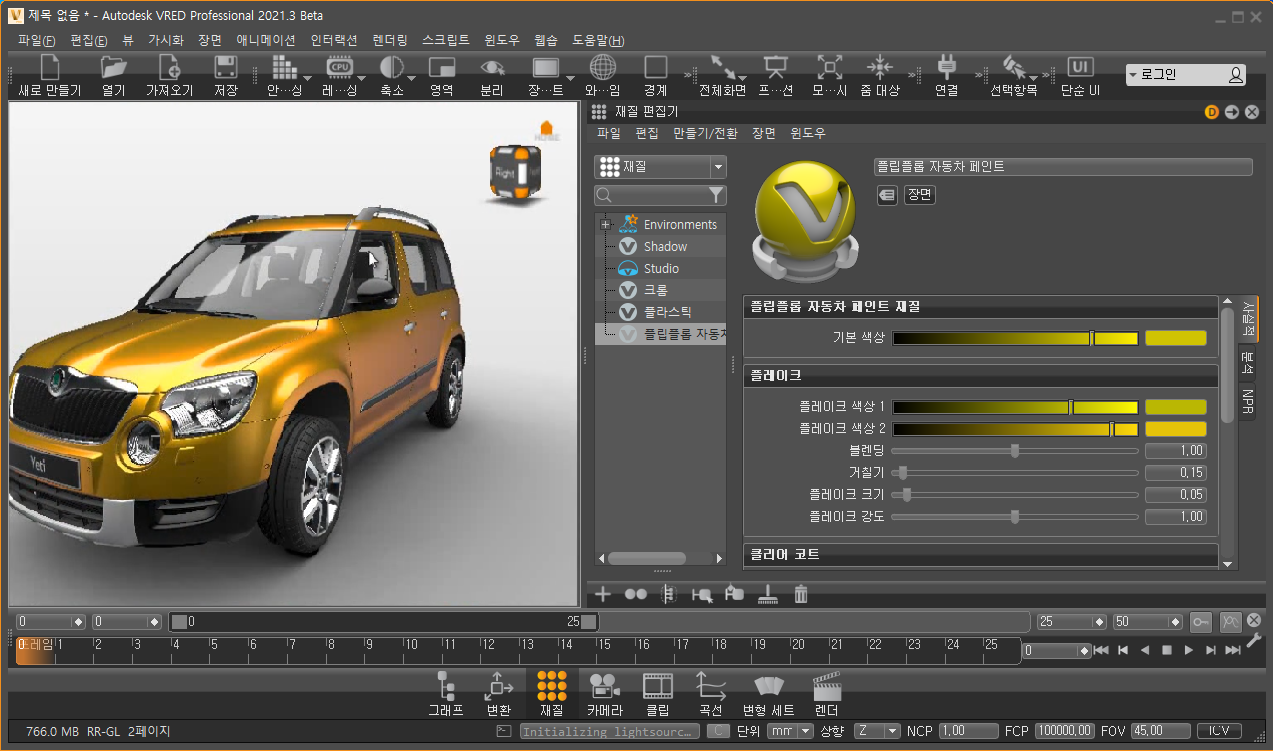Viewport: 1273px width, 751px height.
Task: Open the 렌더링 main menu
Action: click(x=389, y=40)
